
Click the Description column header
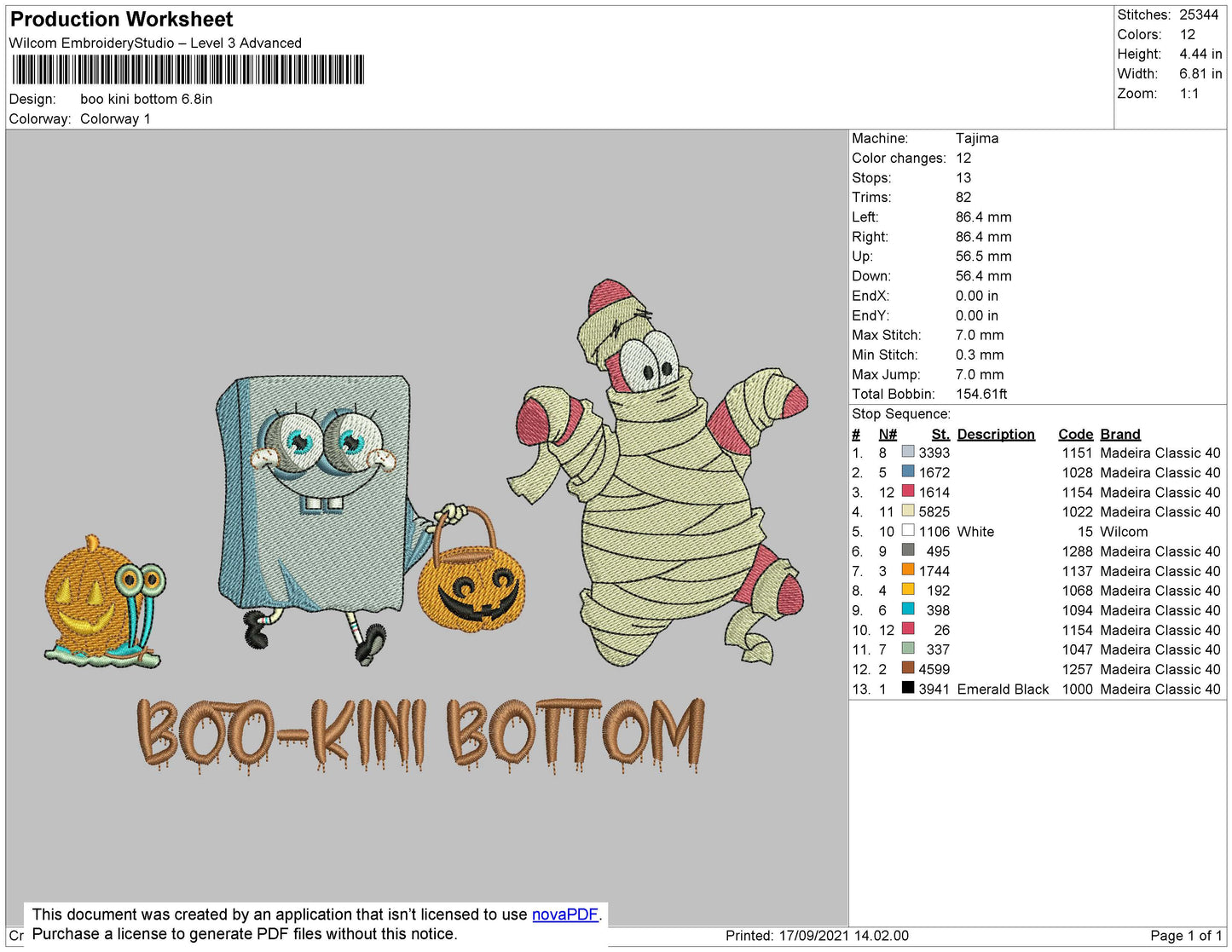tap(995, 434)
